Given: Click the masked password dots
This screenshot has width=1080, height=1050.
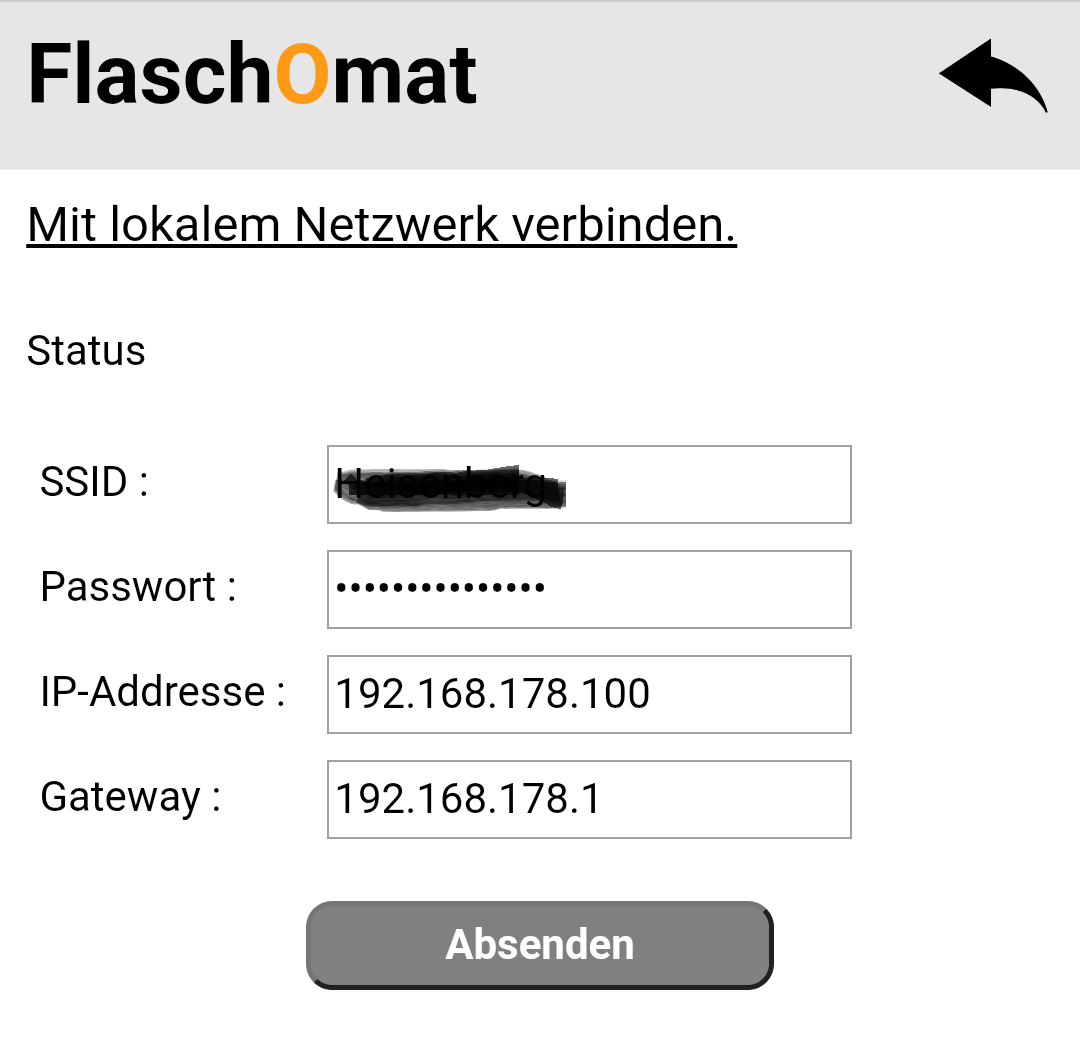Looking at the screenshot, I should point(440,588).
